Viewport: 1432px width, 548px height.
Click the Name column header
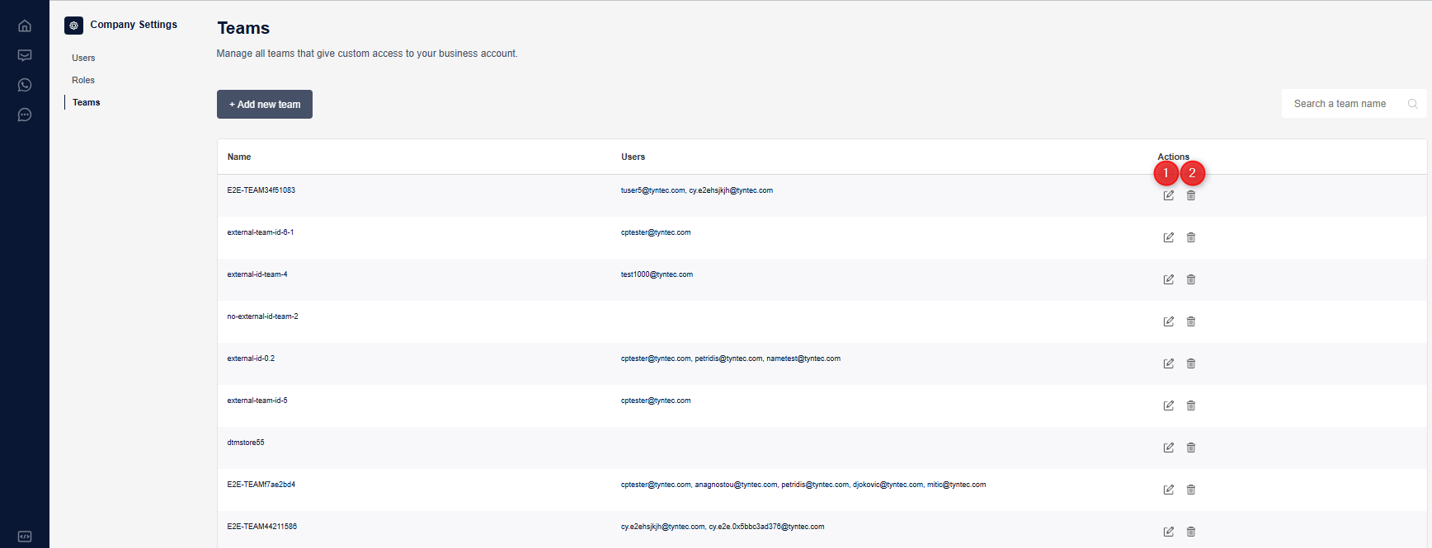point(239,157)
